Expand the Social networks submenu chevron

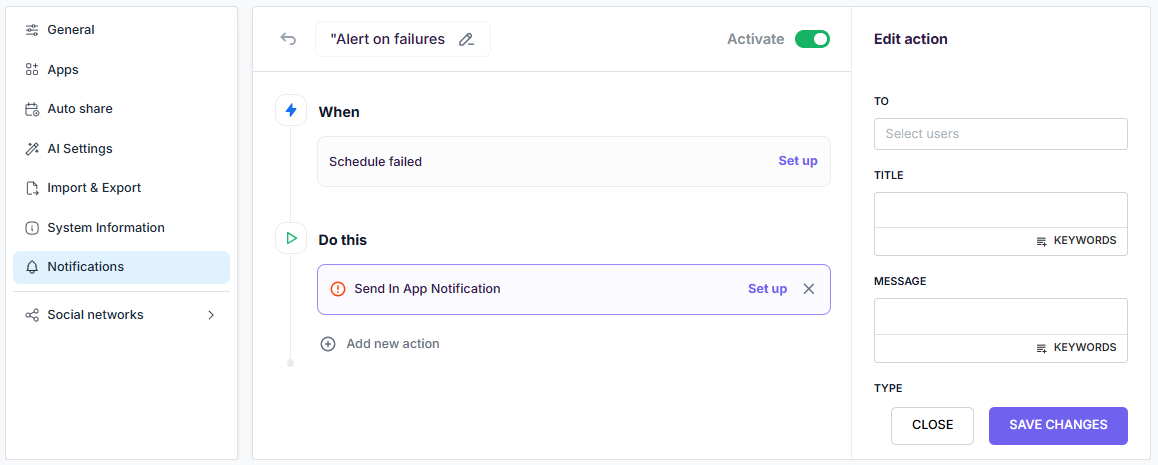(x=211, y=315)
